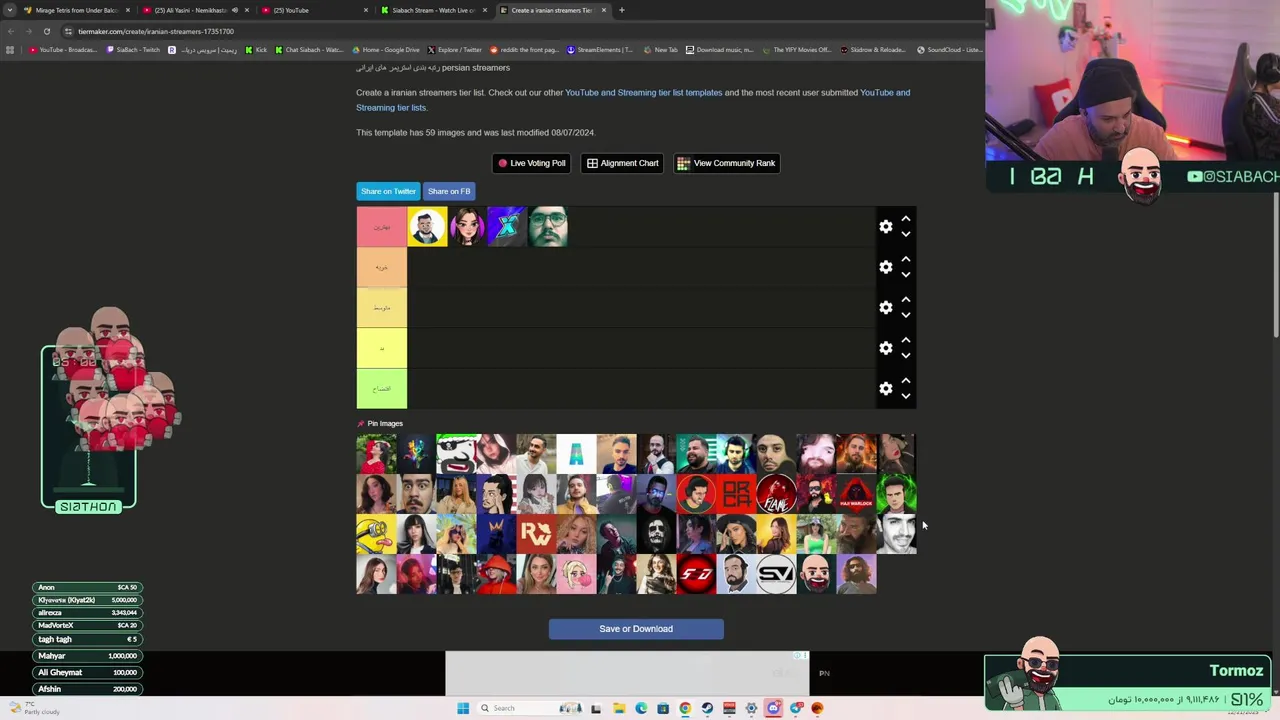The image size is (1280, 720).
Task: Select the red 5D logo image
Action: [696, 574]
